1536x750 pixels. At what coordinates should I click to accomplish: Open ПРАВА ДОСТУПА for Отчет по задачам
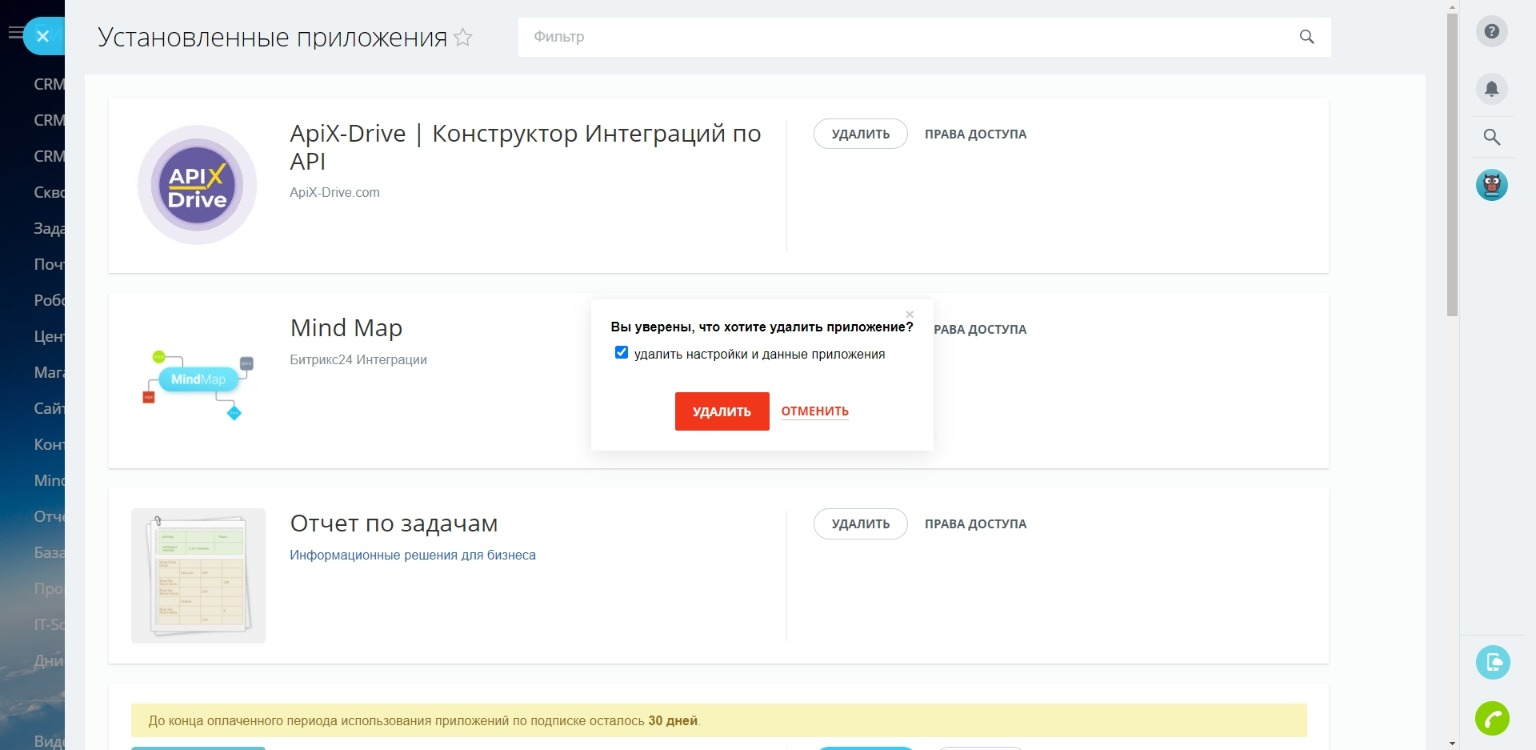coord(975,524)
